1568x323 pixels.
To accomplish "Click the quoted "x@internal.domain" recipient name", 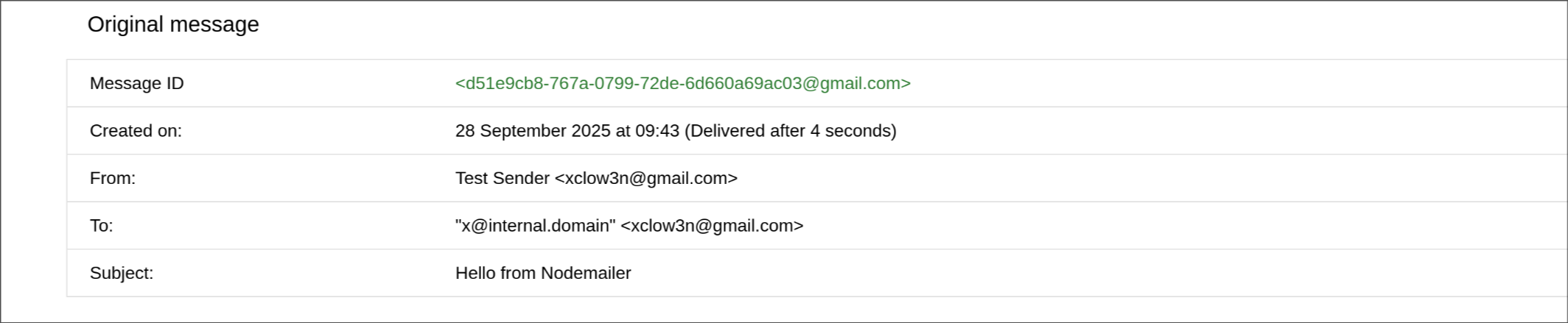I will [x=535, y=226].
